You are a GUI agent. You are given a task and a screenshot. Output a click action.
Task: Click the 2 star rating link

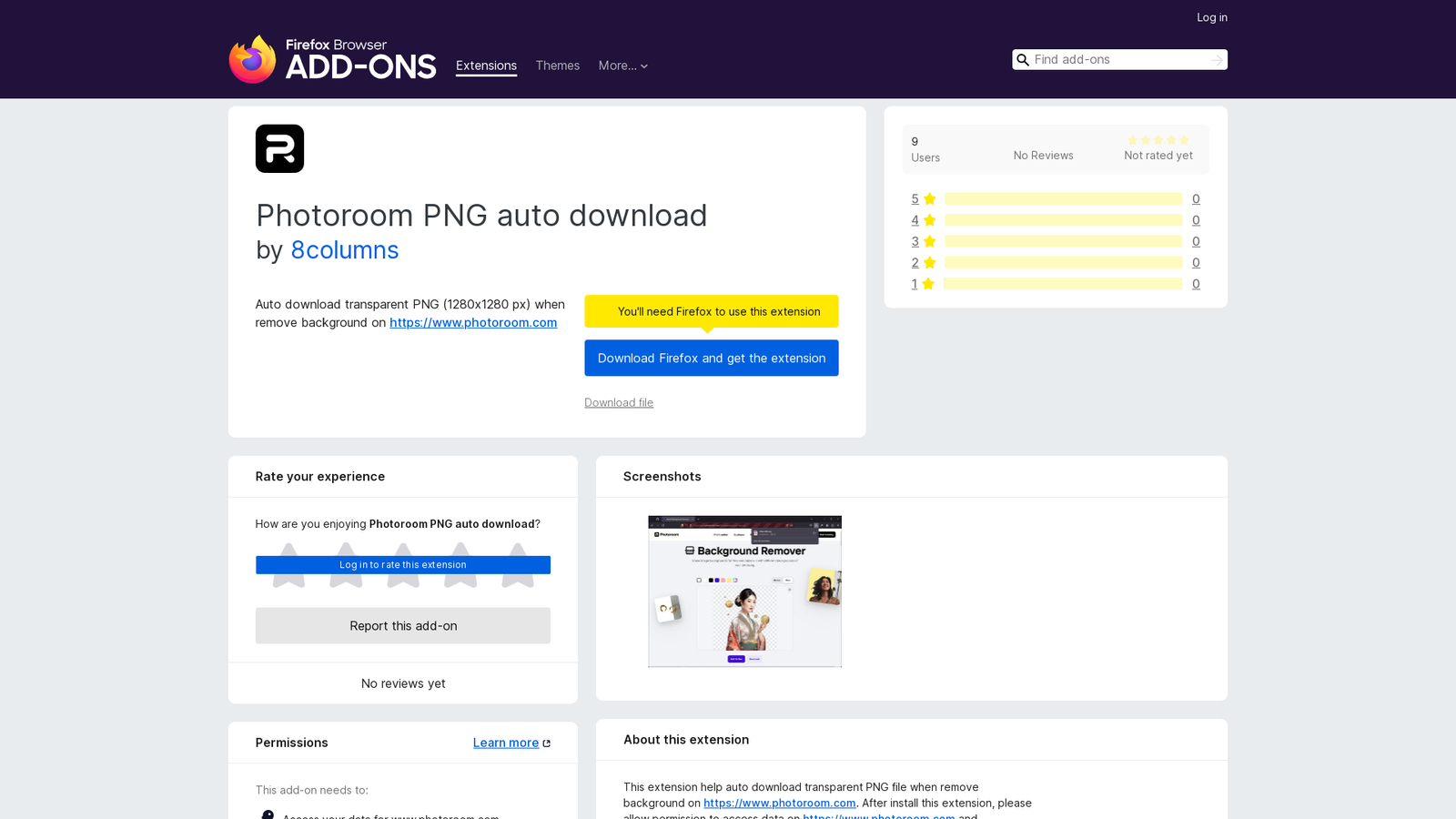[915, 263]
